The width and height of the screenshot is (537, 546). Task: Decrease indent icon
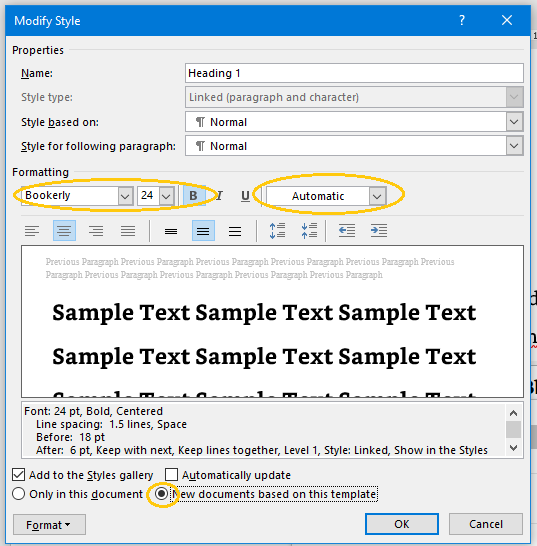pos(347,231)
